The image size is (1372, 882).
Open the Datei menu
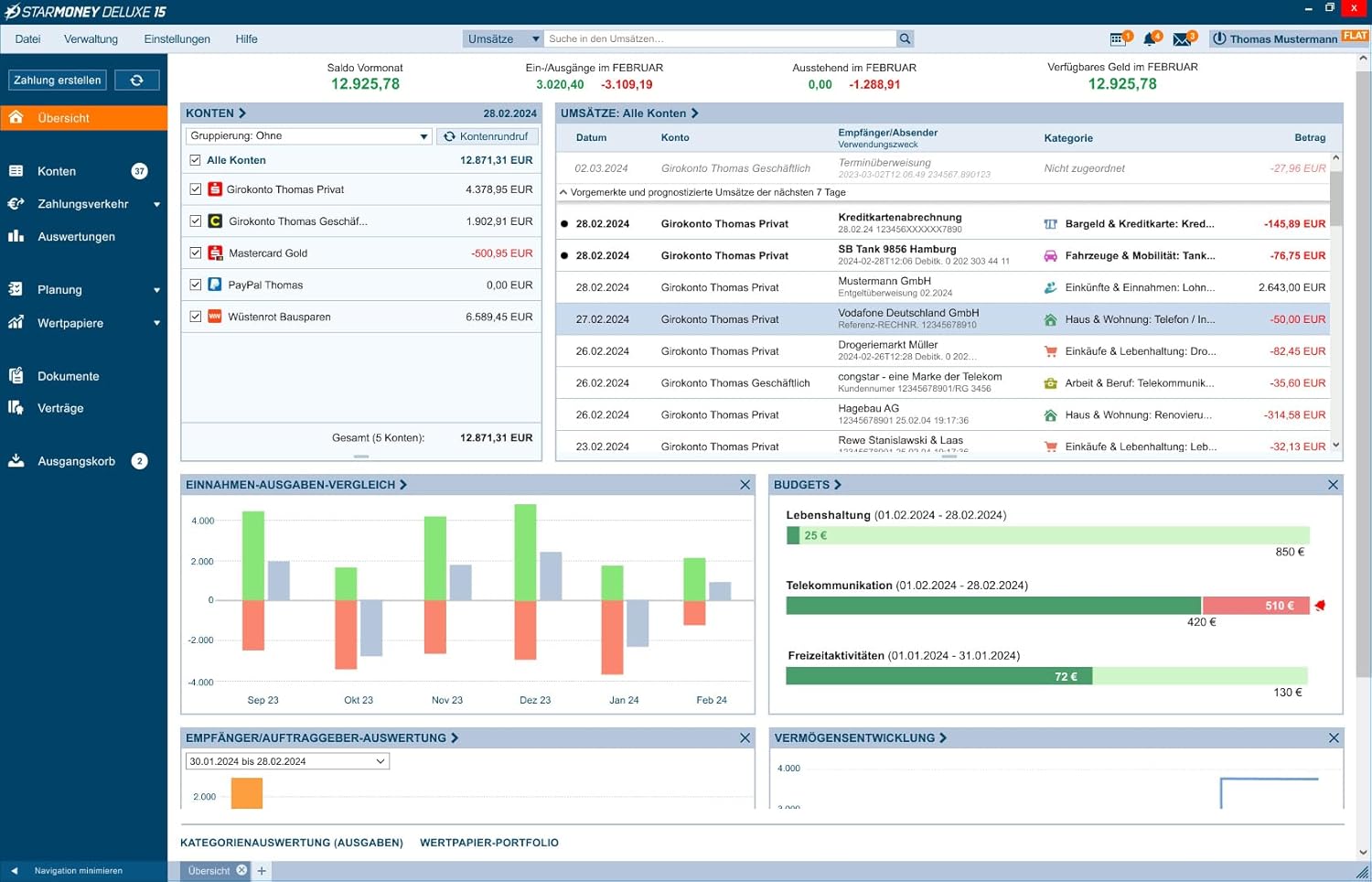tap(27, 38)
